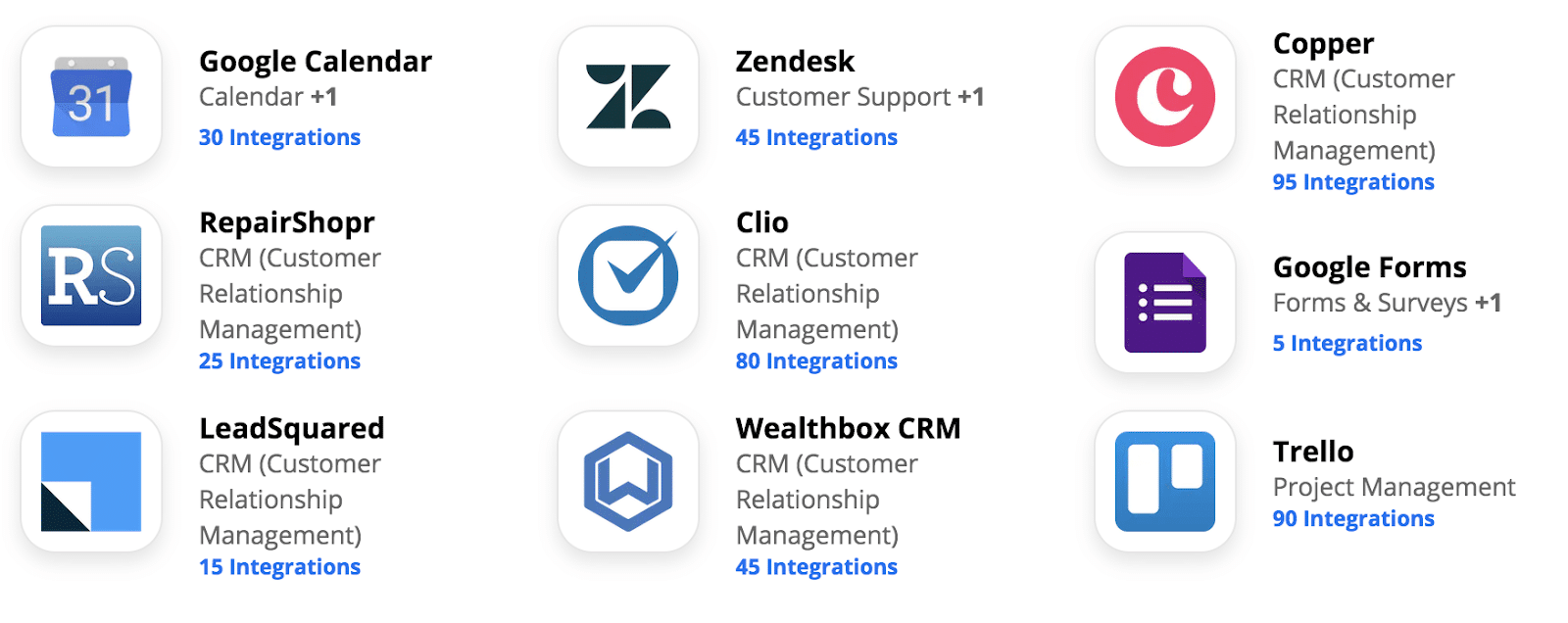The height and width of the screenshot is (623, 1568).
Task: Click the LeadSquared app icon
Action: (91, 481)
